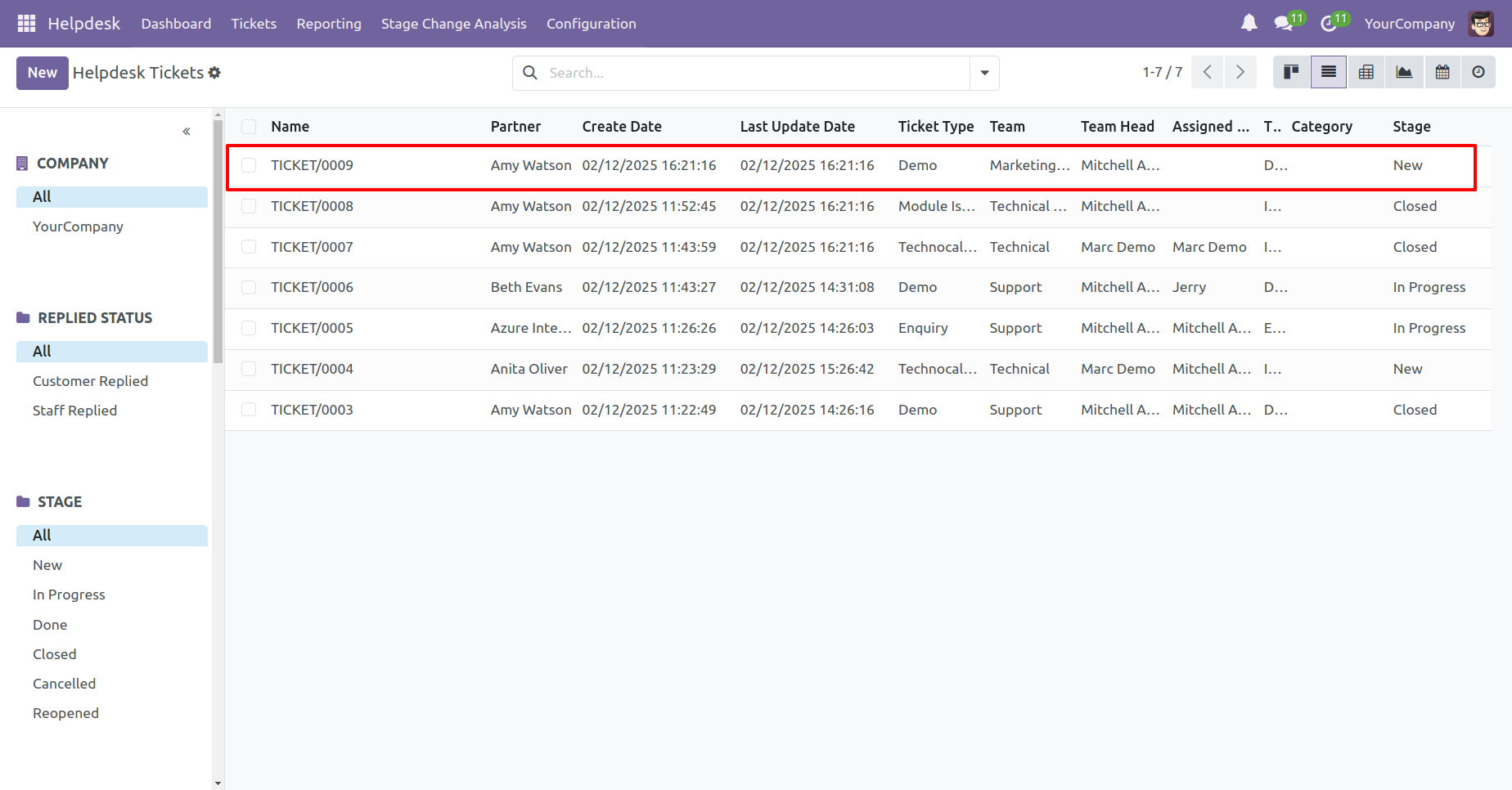
Task: Open the user avatar menu
Action: pos(1481,24)
